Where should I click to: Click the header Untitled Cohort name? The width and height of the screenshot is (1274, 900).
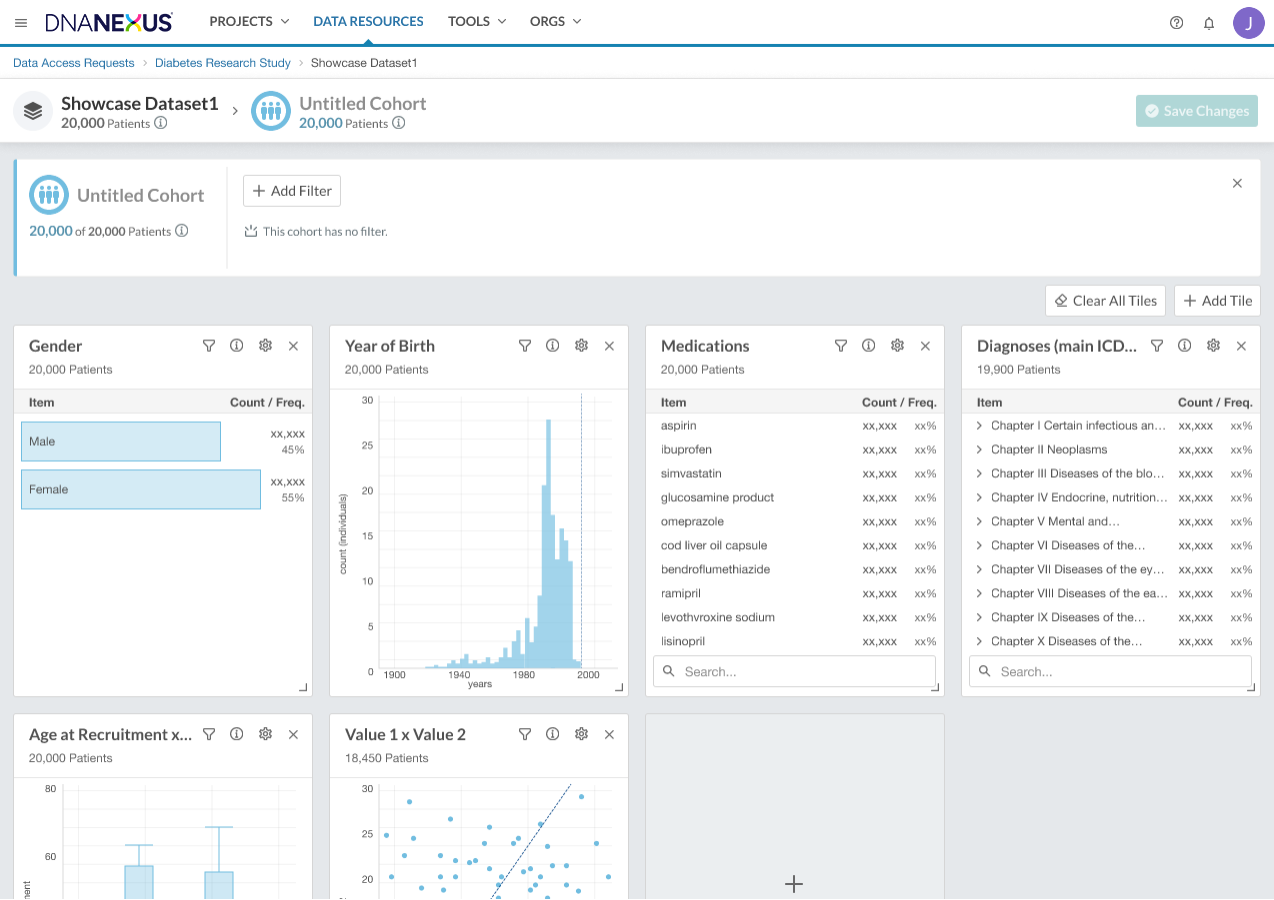coord(363,103)
